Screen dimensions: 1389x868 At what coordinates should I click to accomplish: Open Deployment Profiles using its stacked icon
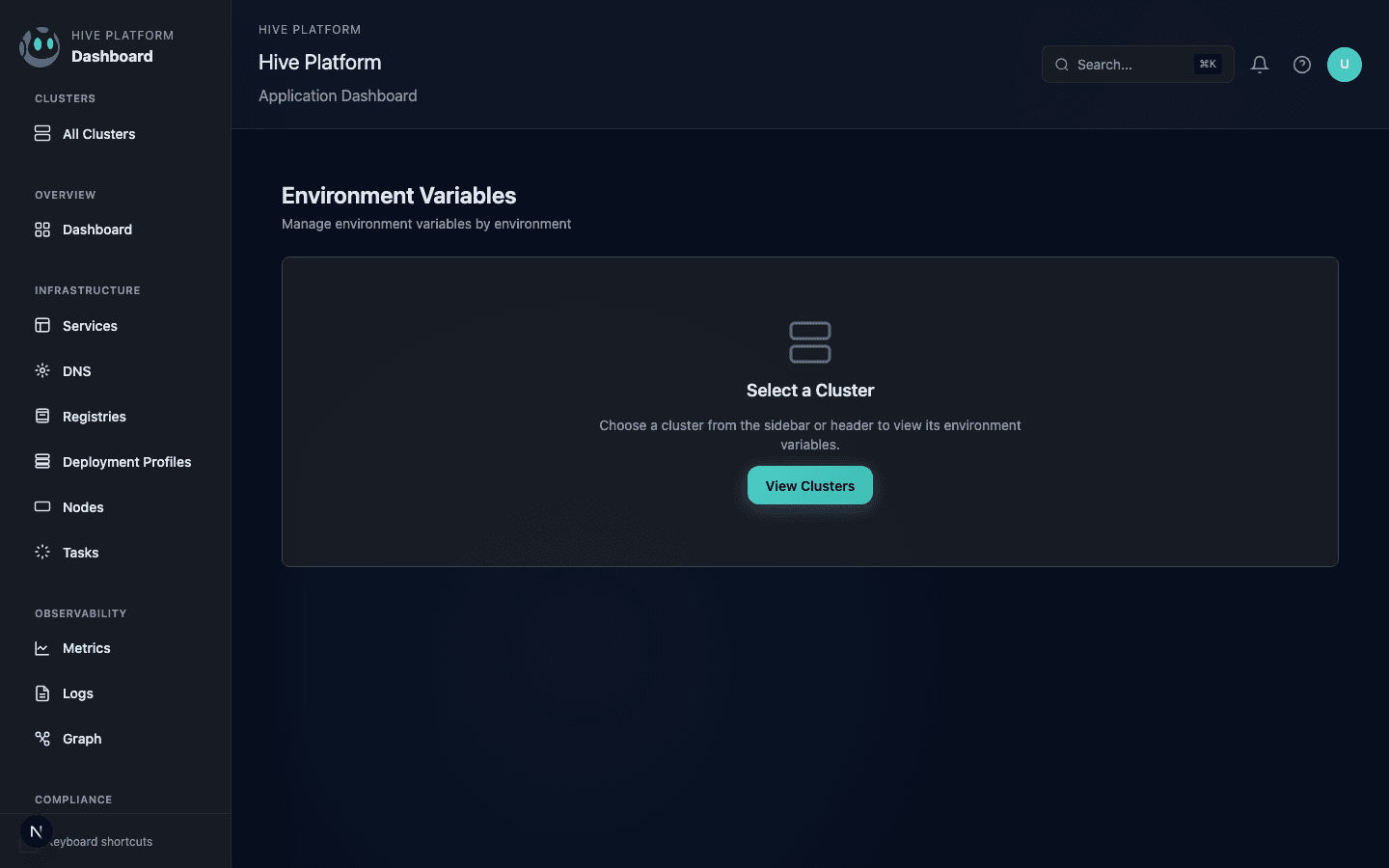[42, 461]
